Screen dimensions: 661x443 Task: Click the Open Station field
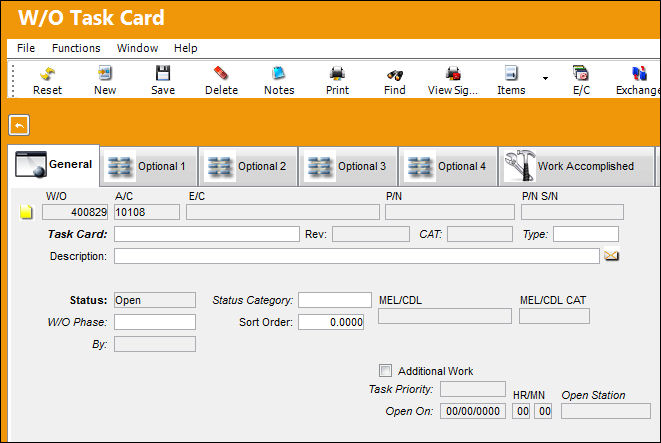tap(606, 411)
